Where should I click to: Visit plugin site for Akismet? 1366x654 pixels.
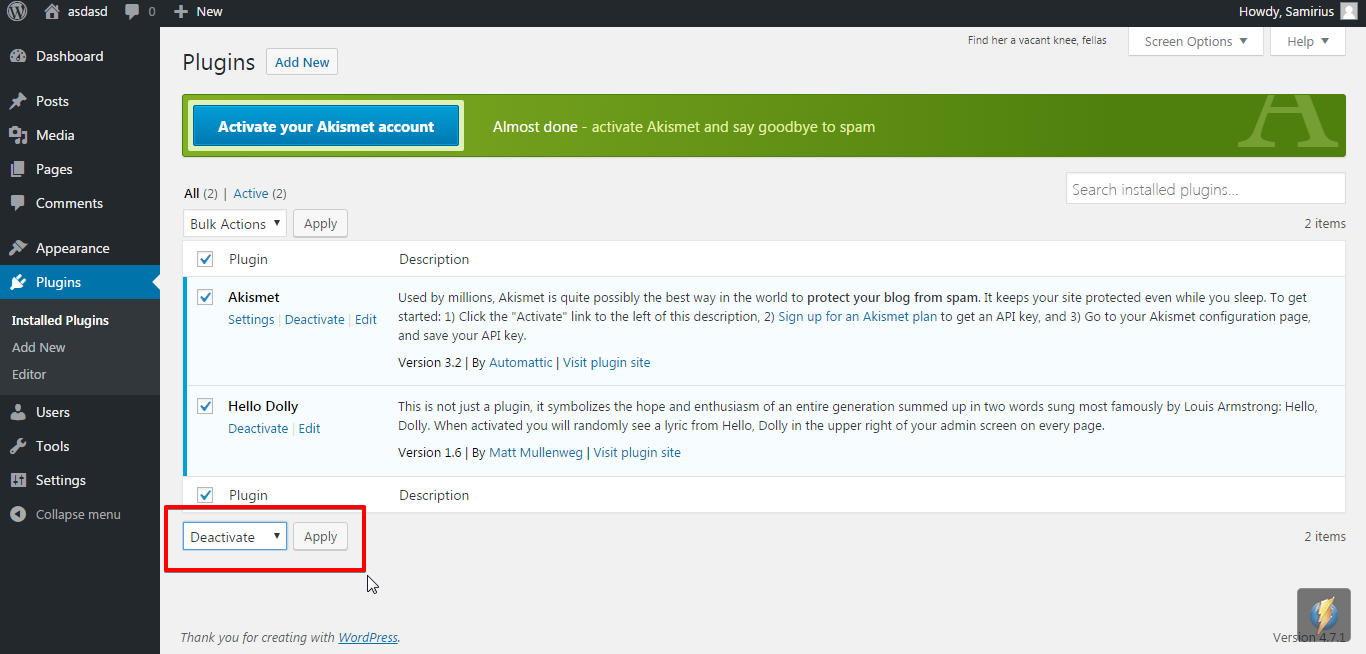coord(607,362)
